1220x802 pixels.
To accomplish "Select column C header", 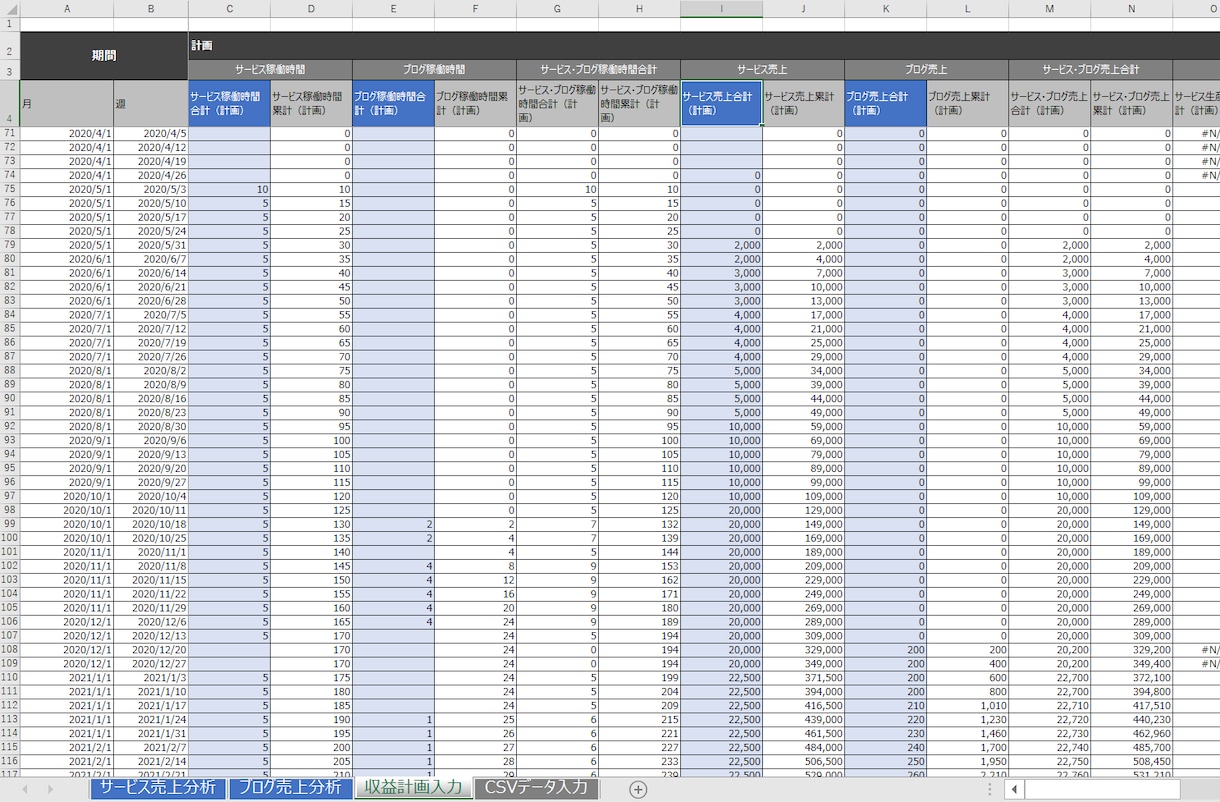I will point(229,8).
